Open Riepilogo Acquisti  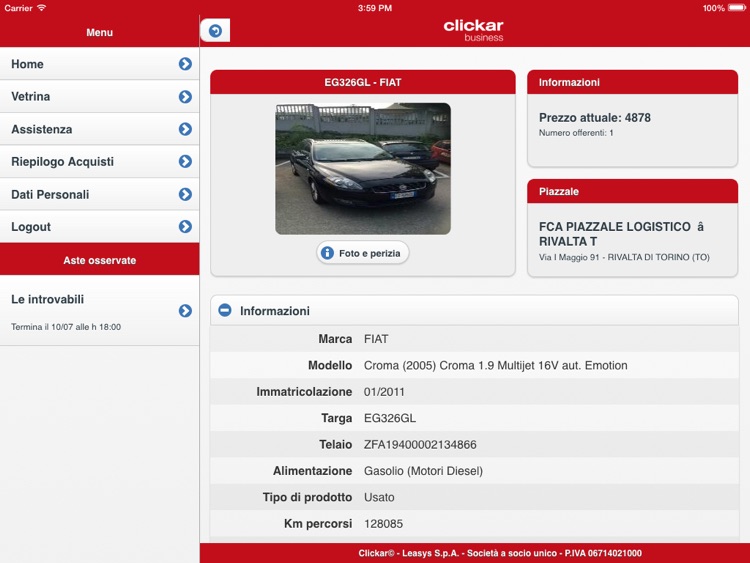pos(99,162)
